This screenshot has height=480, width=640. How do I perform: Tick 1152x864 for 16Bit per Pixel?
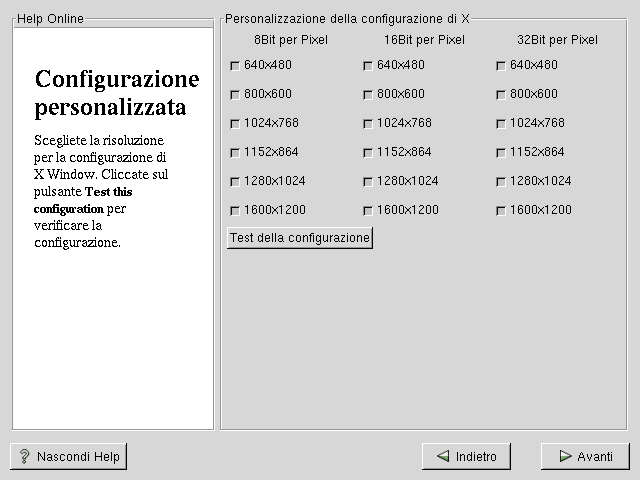coord(368,153)
